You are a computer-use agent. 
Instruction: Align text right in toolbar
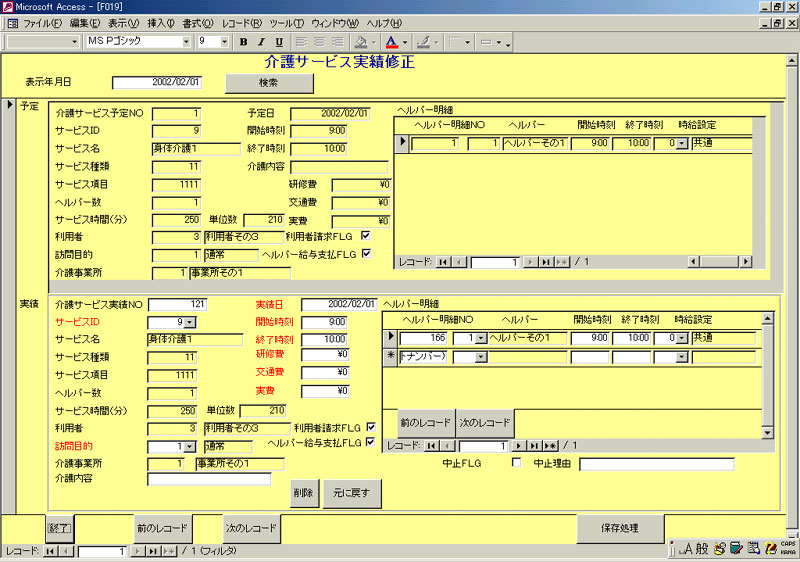pos(337,42)
